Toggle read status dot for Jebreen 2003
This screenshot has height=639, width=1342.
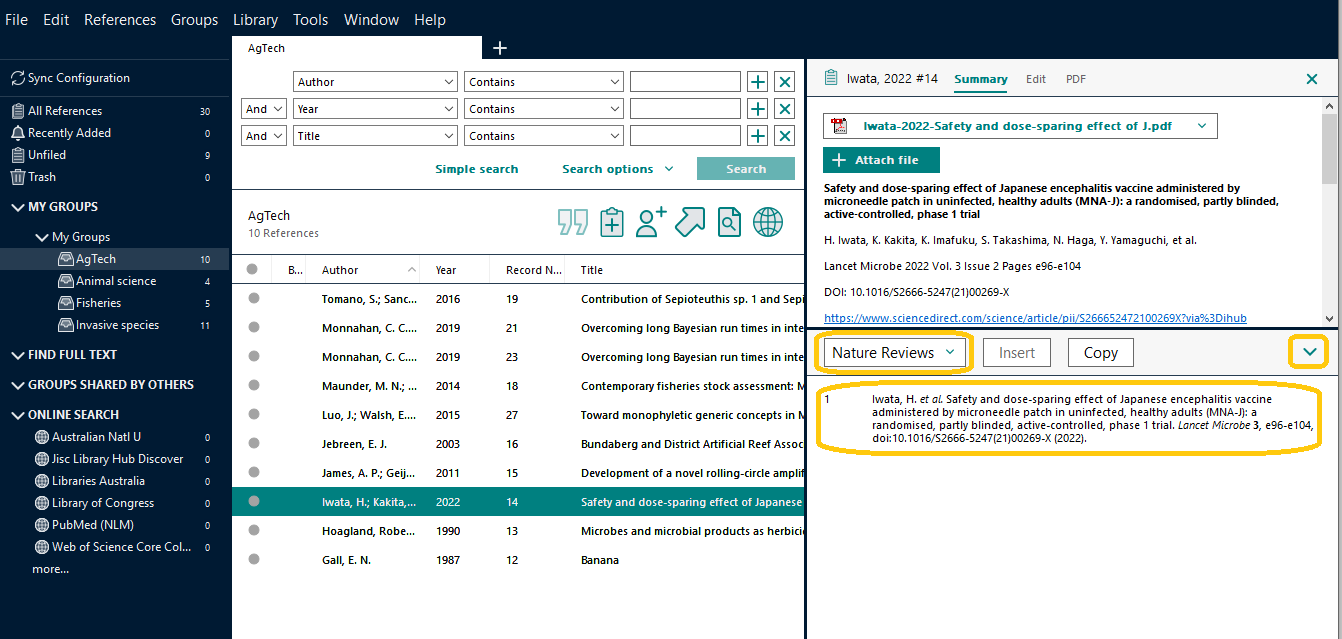click(x=254, y=443)
